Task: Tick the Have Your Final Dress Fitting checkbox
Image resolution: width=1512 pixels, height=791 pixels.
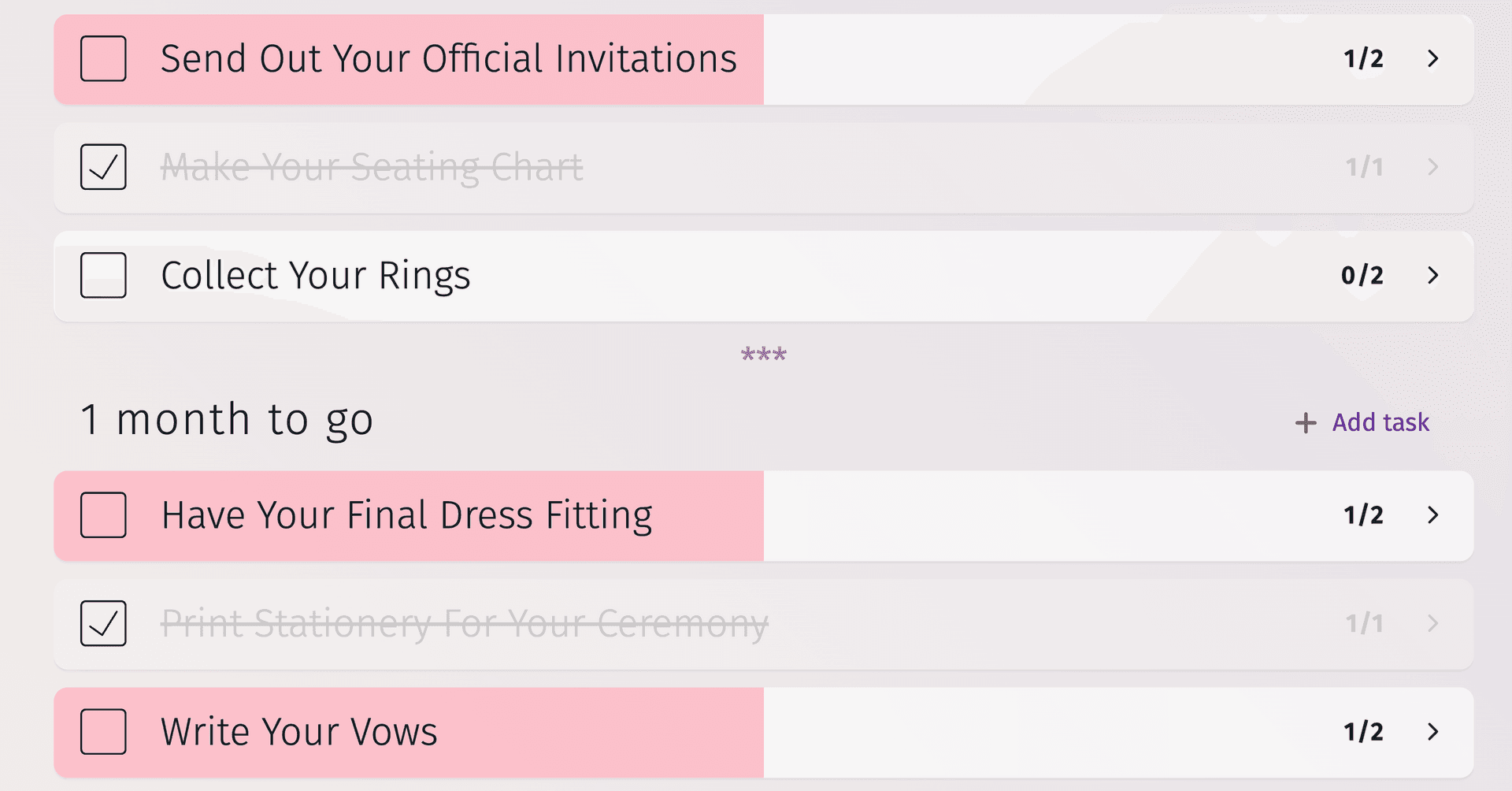Action: point(103,515)
